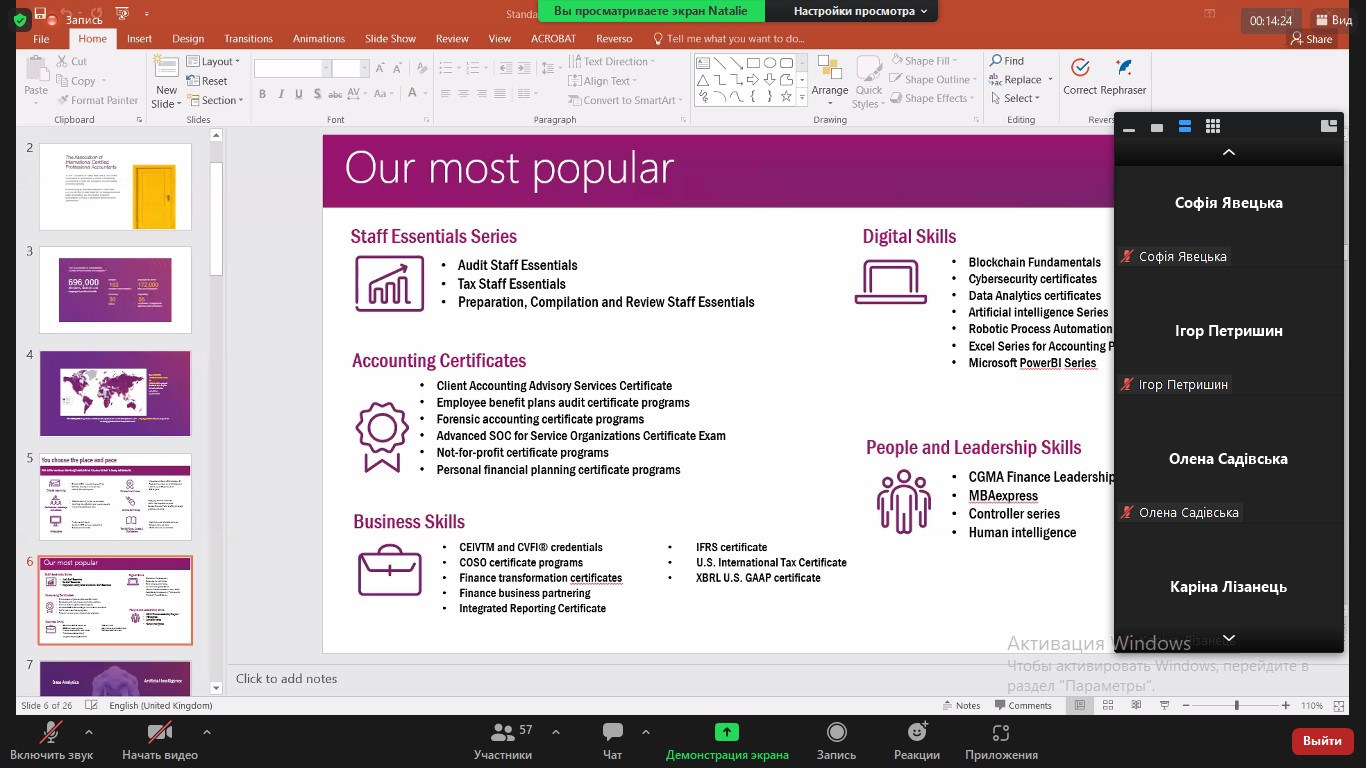The image size is (1366, 768).
Task: Open the Slide Show tab
Action: pos(390,39)
